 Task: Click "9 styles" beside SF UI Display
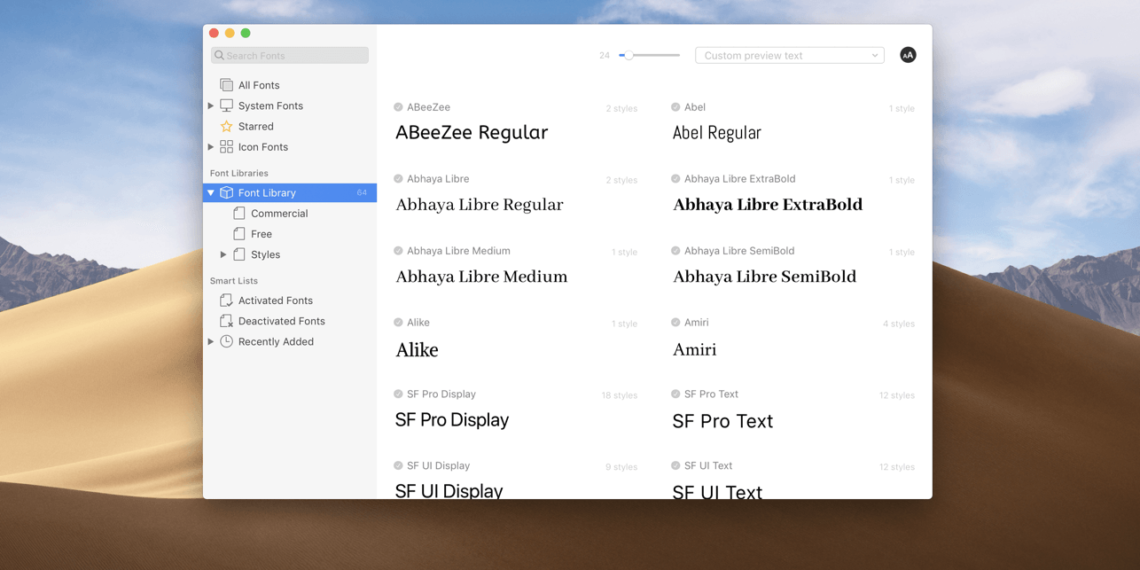pyautogui.click(x=622, y=467)
